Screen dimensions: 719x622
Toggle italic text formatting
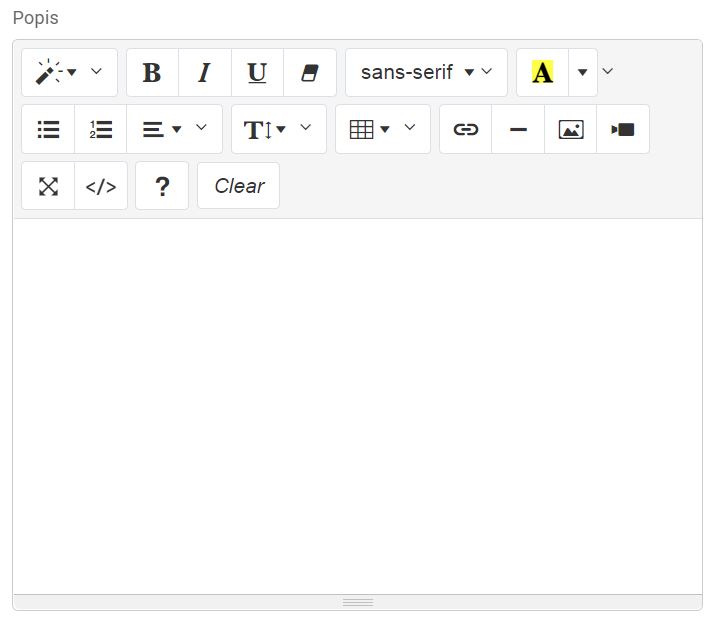tap(205, 73)
